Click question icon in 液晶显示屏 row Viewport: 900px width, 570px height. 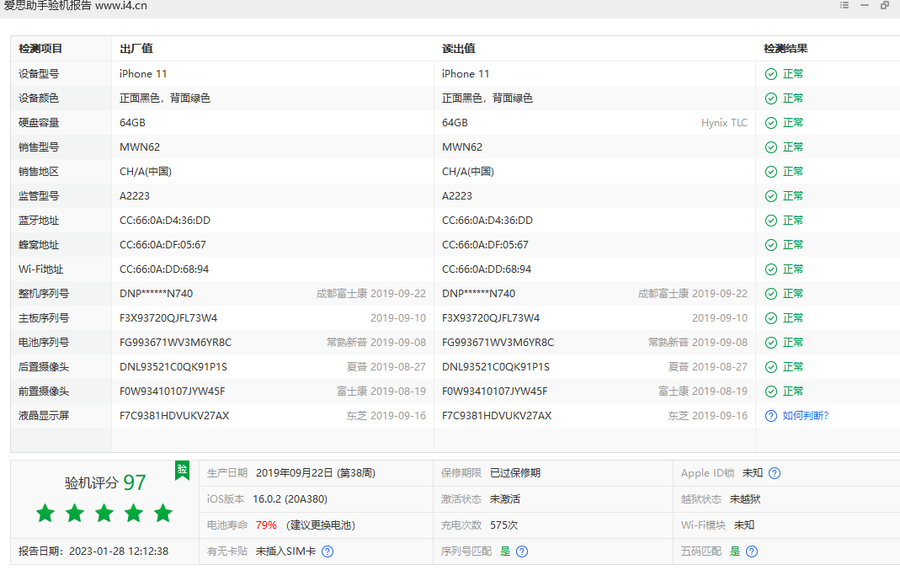tap(770, 416)
